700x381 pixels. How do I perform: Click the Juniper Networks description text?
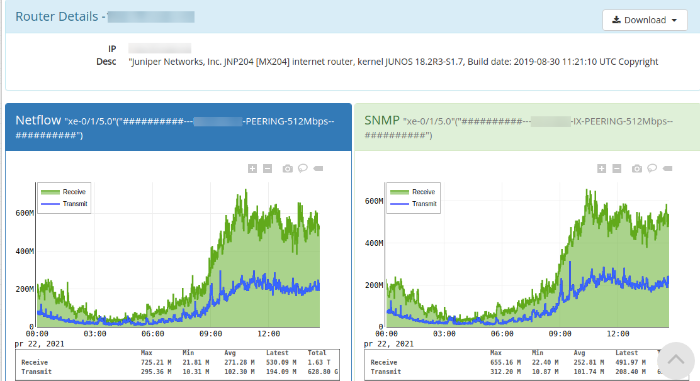coord(393,62)
